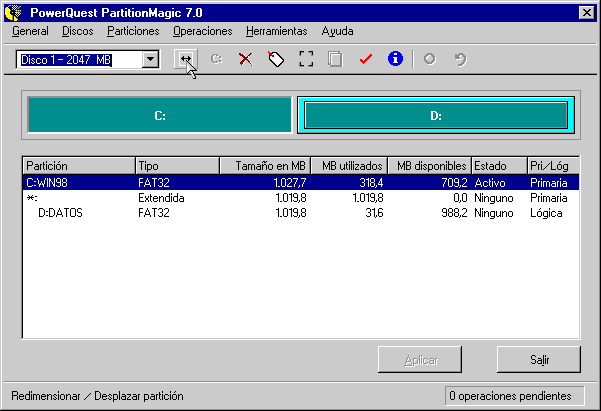Select the C: partition block in disk map
The image size is (601, 411).
click(159, 115)
